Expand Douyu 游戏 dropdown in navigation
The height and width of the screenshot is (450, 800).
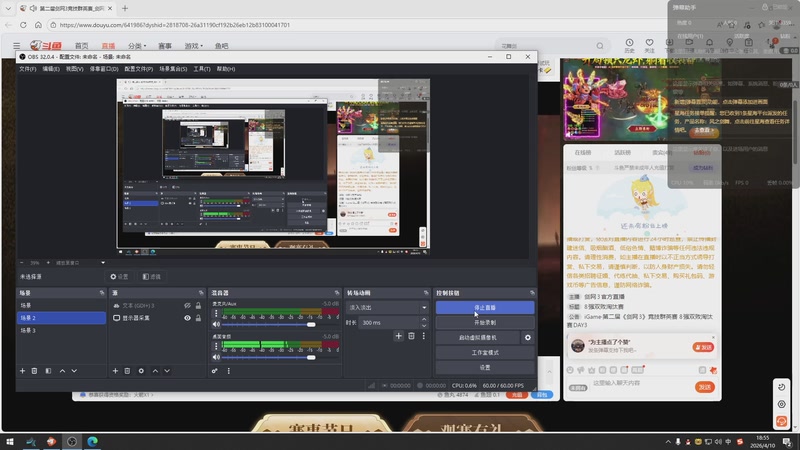tap(193, 46)
